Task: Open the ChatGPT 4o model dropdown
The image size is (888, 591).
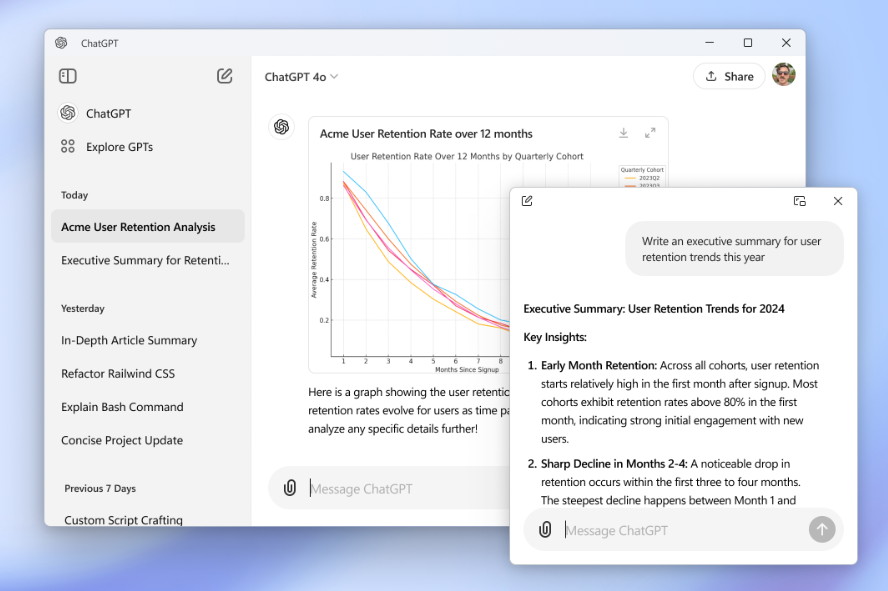Action: tap(301, 77)
